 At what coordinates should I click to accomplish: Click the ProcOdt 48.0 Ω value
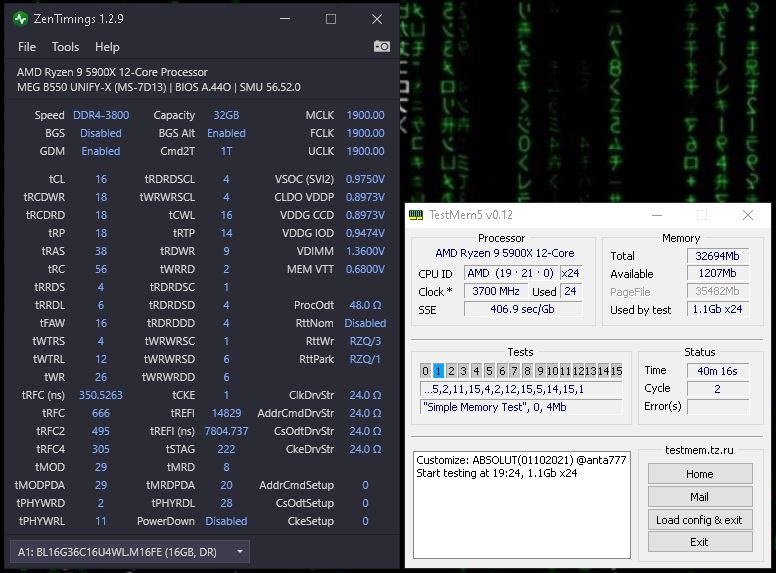coord(365,305)
